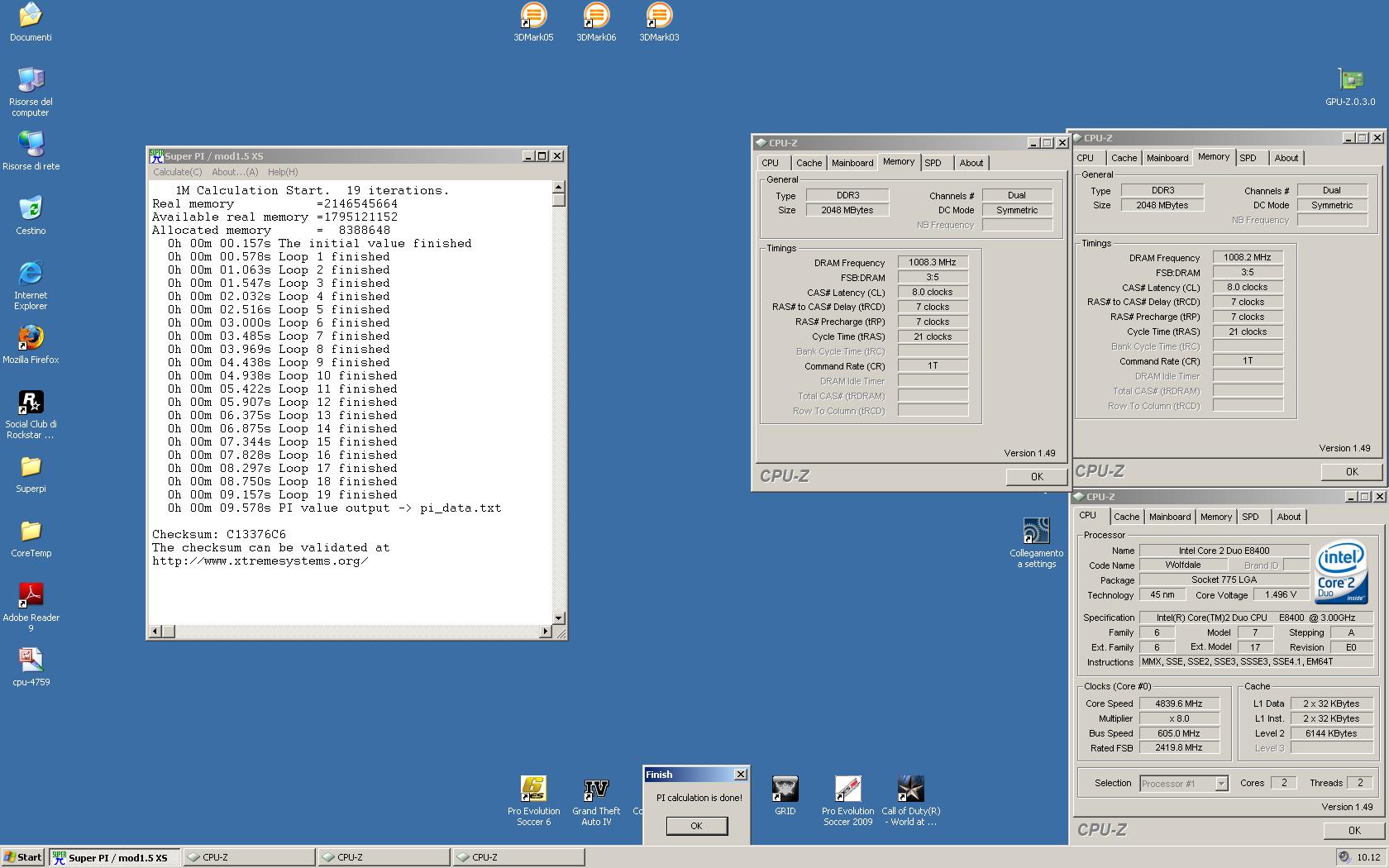
Task: Launch Adobe Reader 9 shortcut
Action: coord(31,607)
